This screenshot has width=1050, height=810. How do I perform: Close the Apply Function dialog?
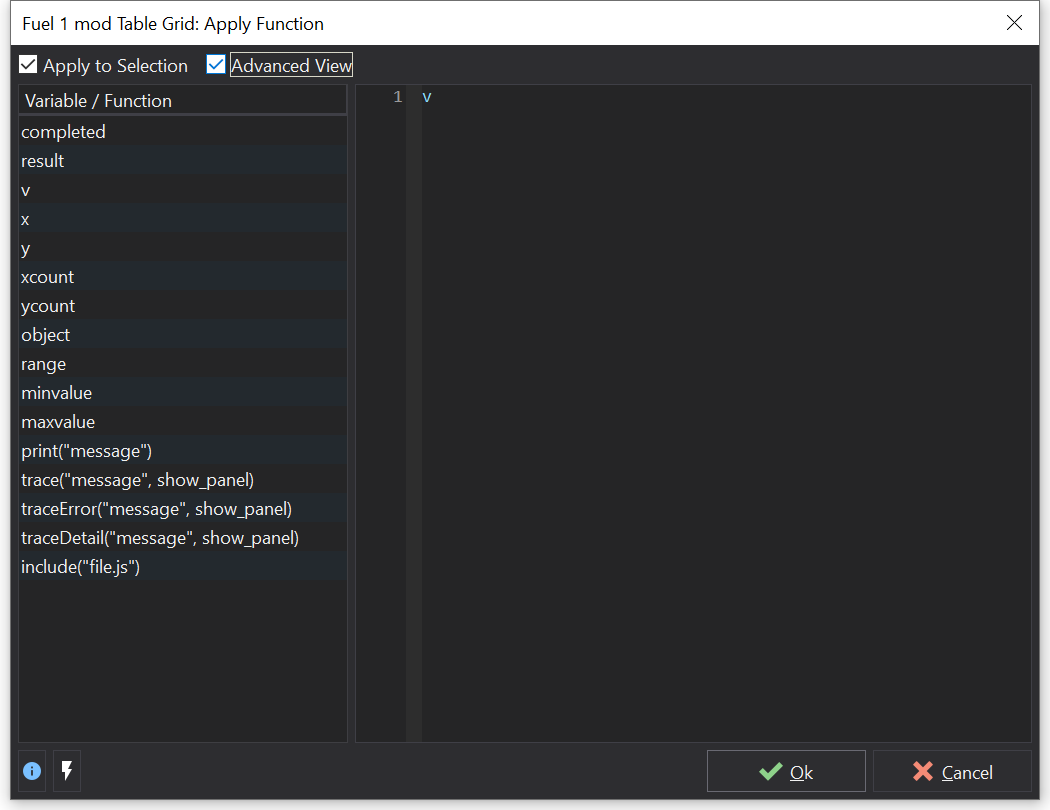[1014, 23]
